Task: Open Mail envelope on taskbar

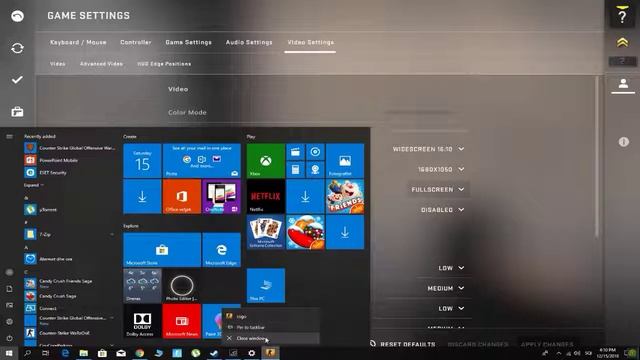Action: coord(121,353)
